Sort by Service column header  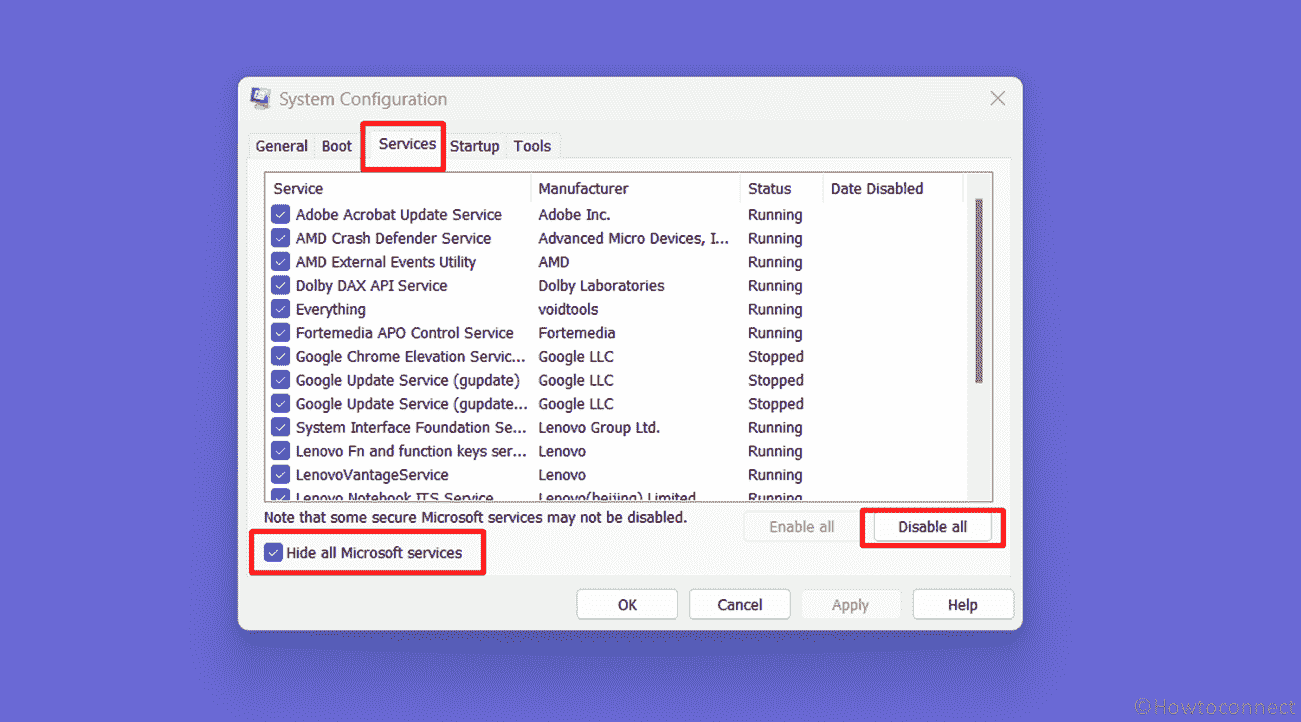pos(398,188)
